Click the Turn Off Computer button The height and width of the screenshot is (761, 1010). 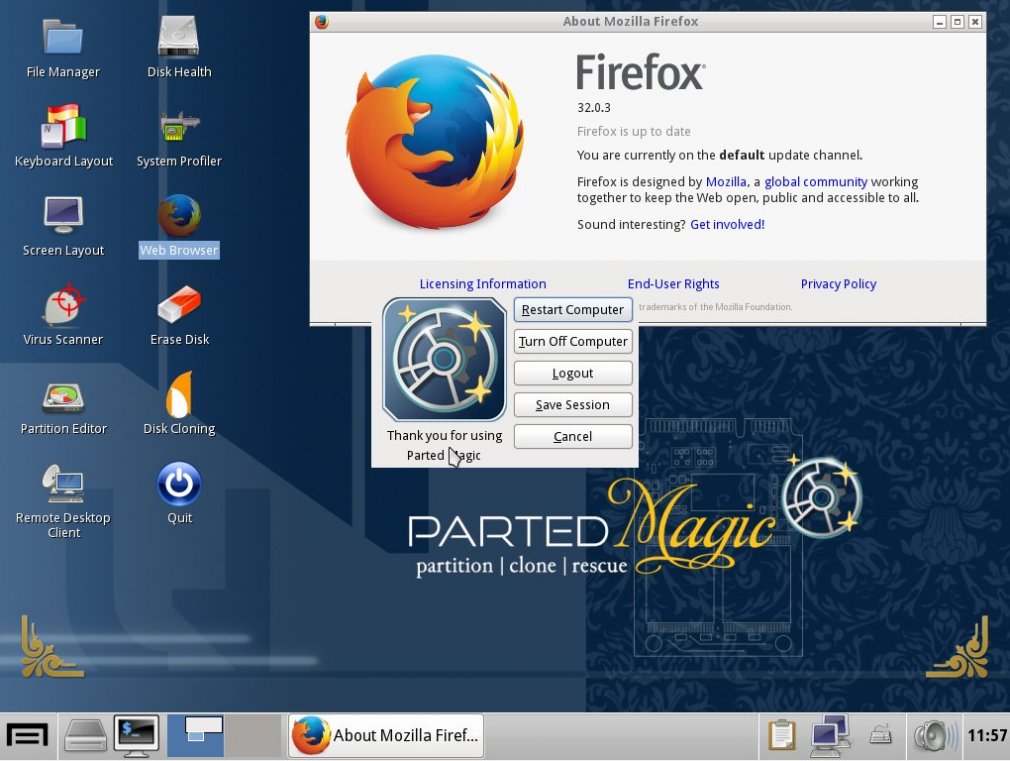click(573, 342)
